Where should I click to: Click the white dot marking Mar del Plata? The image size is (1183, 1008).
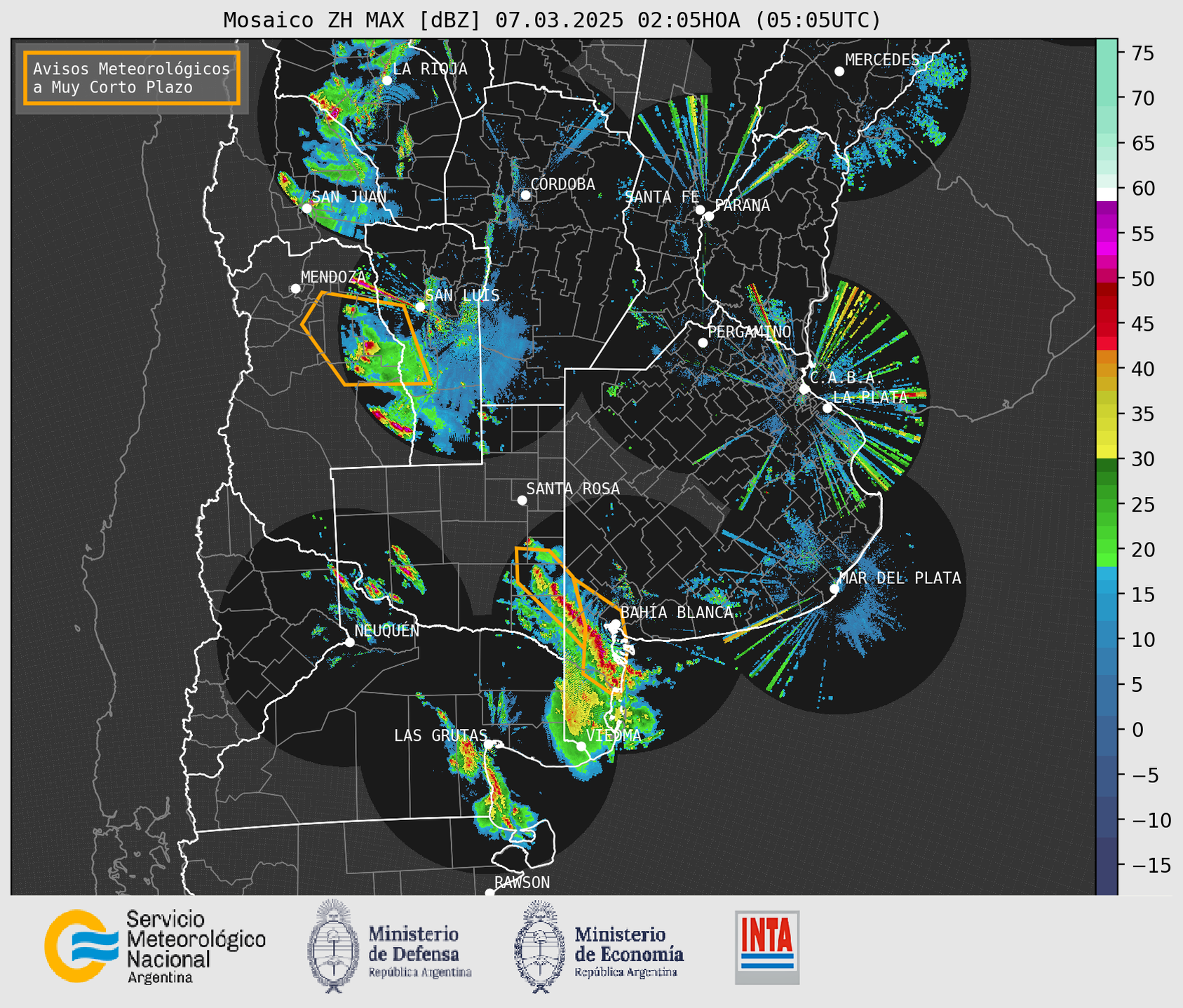click(x=834, y=588)
